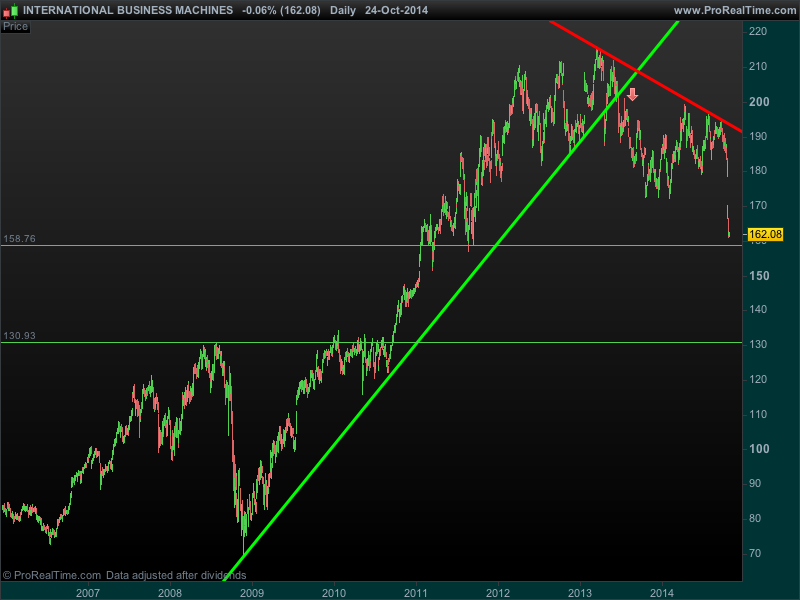Open the www.ProRealTime.com link
The width and height of the screenshot is (800, 600).
click(x=735, y=10)
